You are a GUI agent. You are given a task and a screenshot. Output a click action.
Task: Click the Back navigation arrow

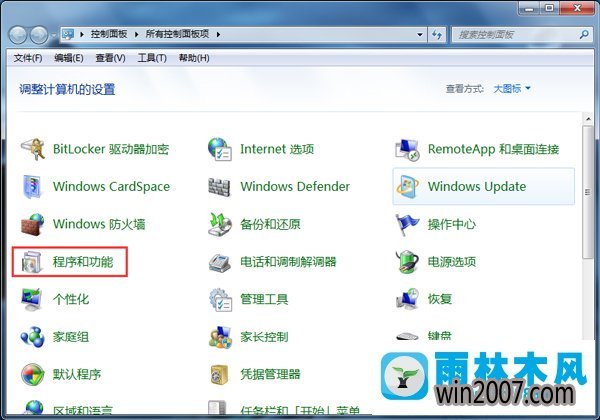(18, 35)
